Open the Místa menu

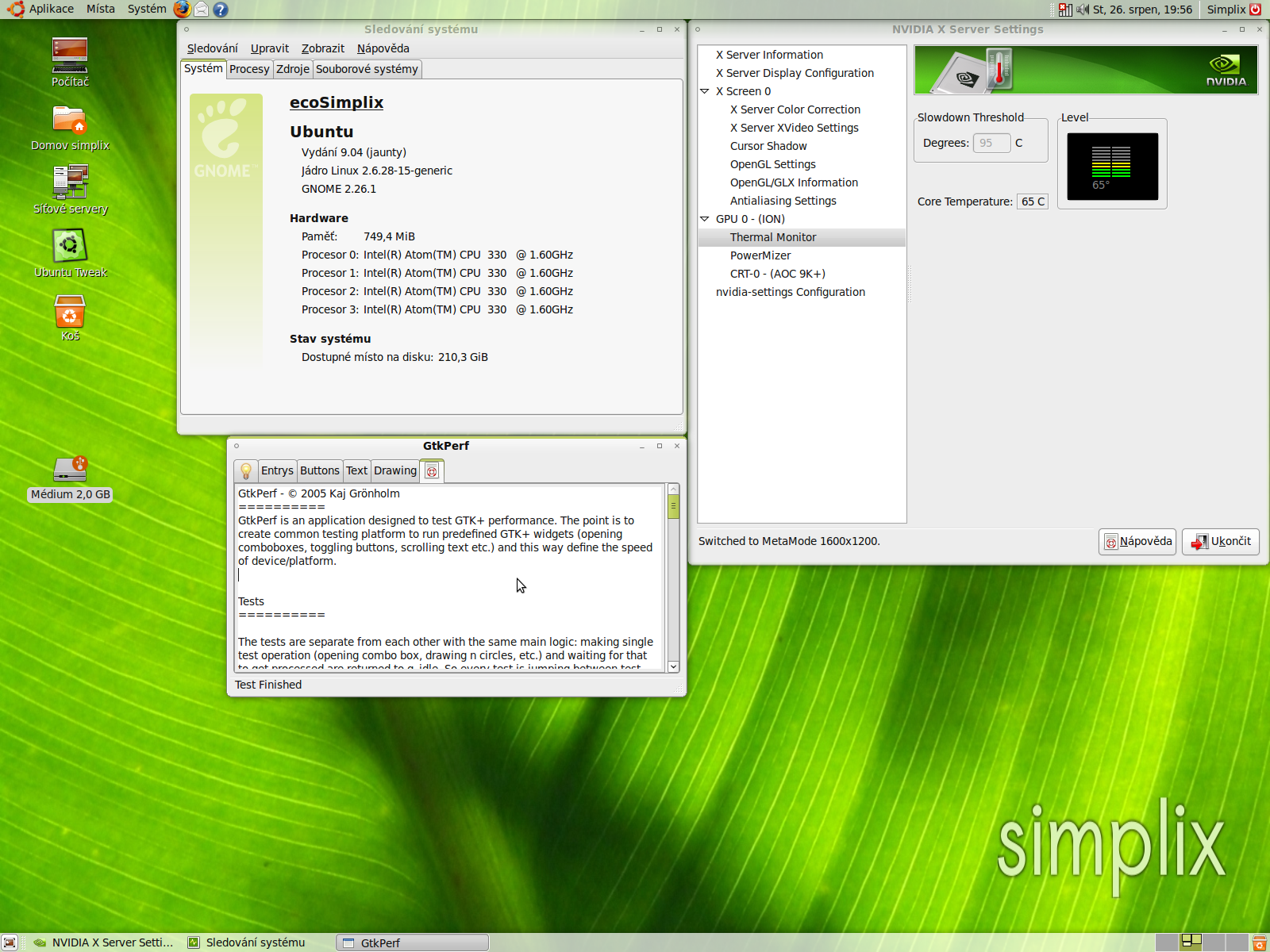pos(101,10)
